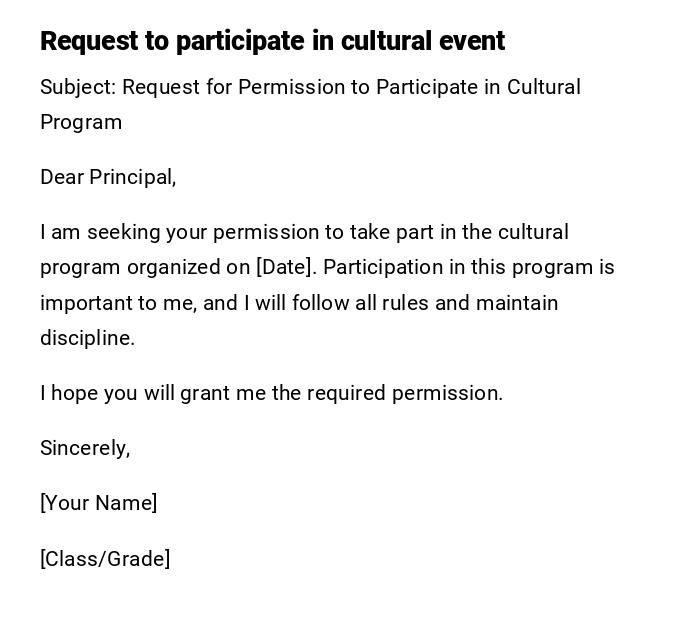This screenshot has height=621, width=700.
Task: Click the word "Subject:" in the first line
Action: (x=78, y=87)
